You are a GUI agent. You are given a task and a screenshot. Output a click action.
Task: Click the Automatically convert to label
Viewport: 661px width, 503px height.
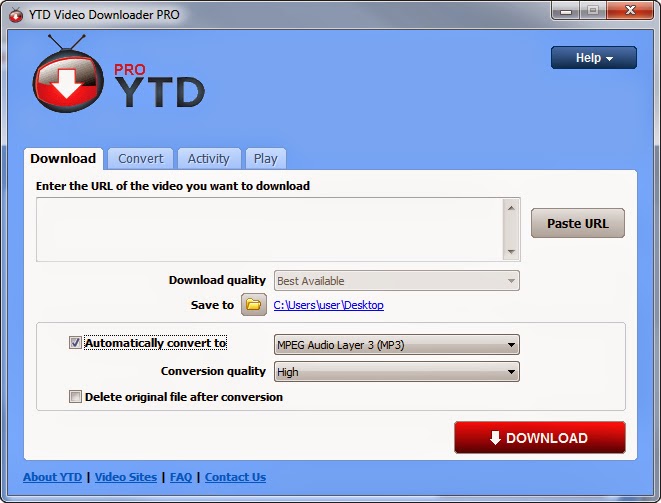point(156,343)
